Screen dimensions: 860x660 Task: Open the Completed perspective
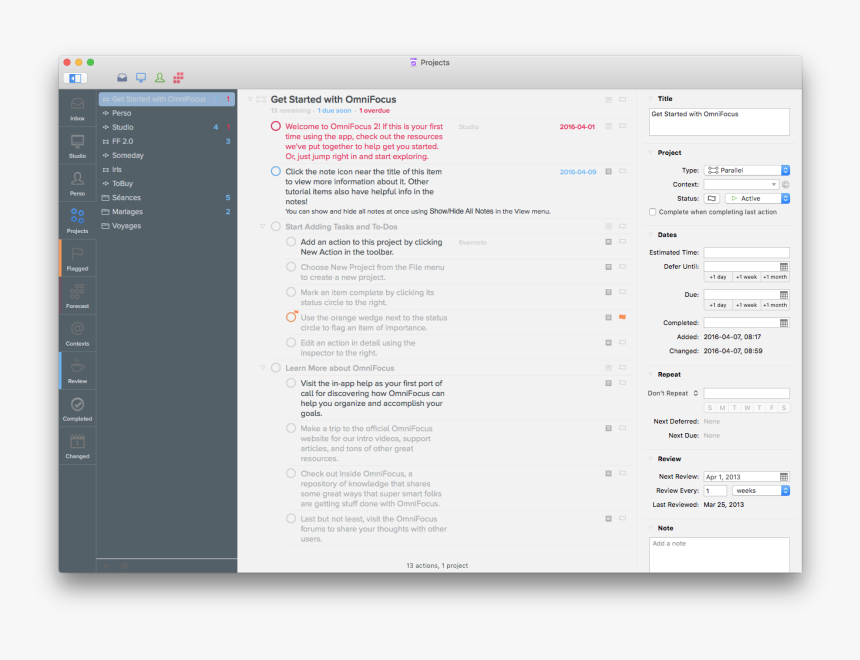pos(77,408)
